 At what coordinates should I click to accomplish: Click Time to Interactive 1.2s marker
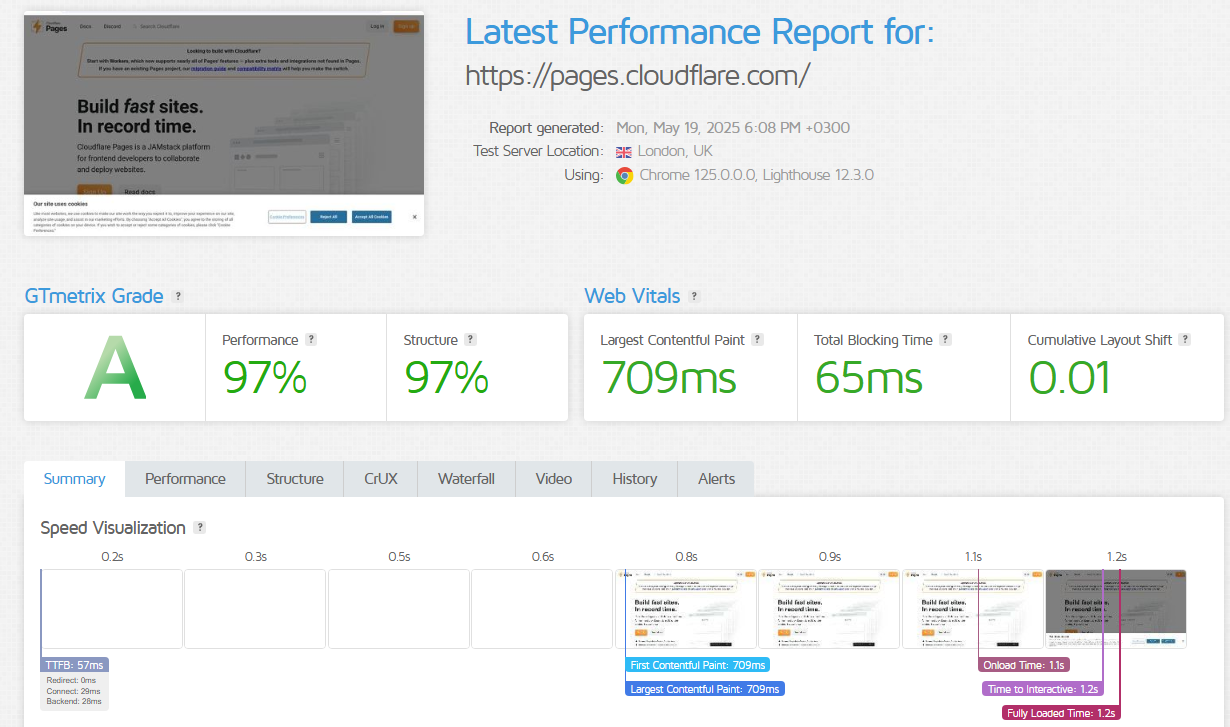tap(1043, 689)
